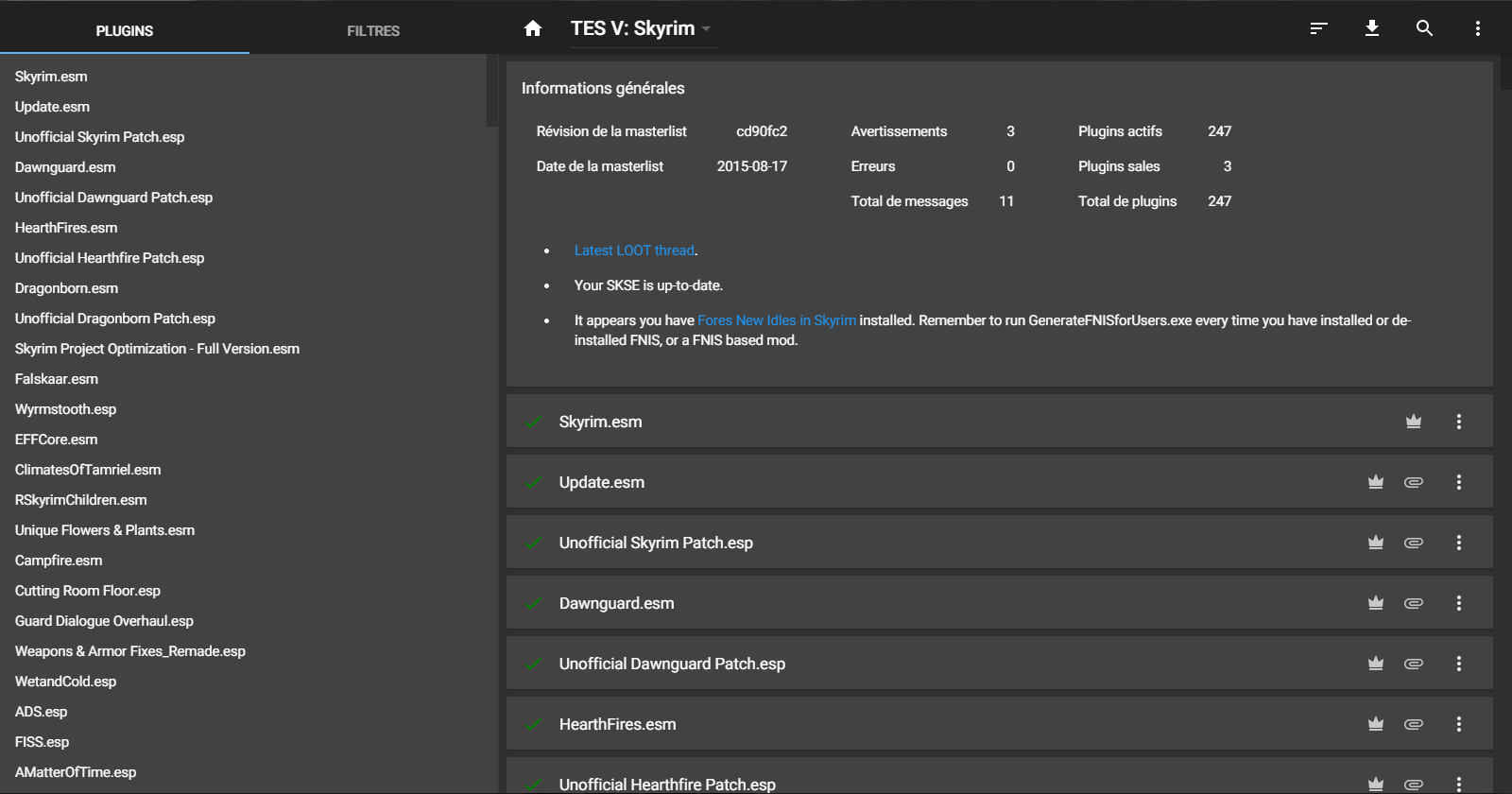Click the paperclip icon on HearthFires.esm card
Screen dimensions: 1512x794
[1414, 724]
